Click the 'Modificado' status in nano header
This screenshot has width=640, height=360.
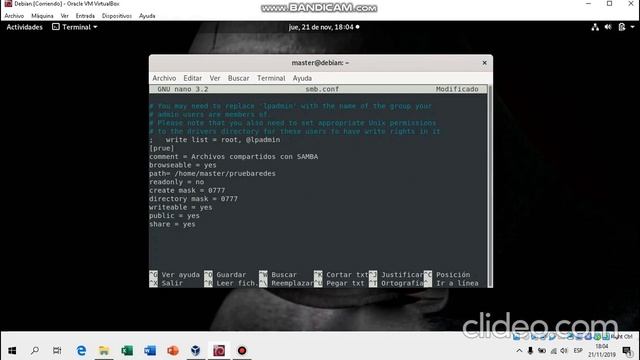click(457, 89)
